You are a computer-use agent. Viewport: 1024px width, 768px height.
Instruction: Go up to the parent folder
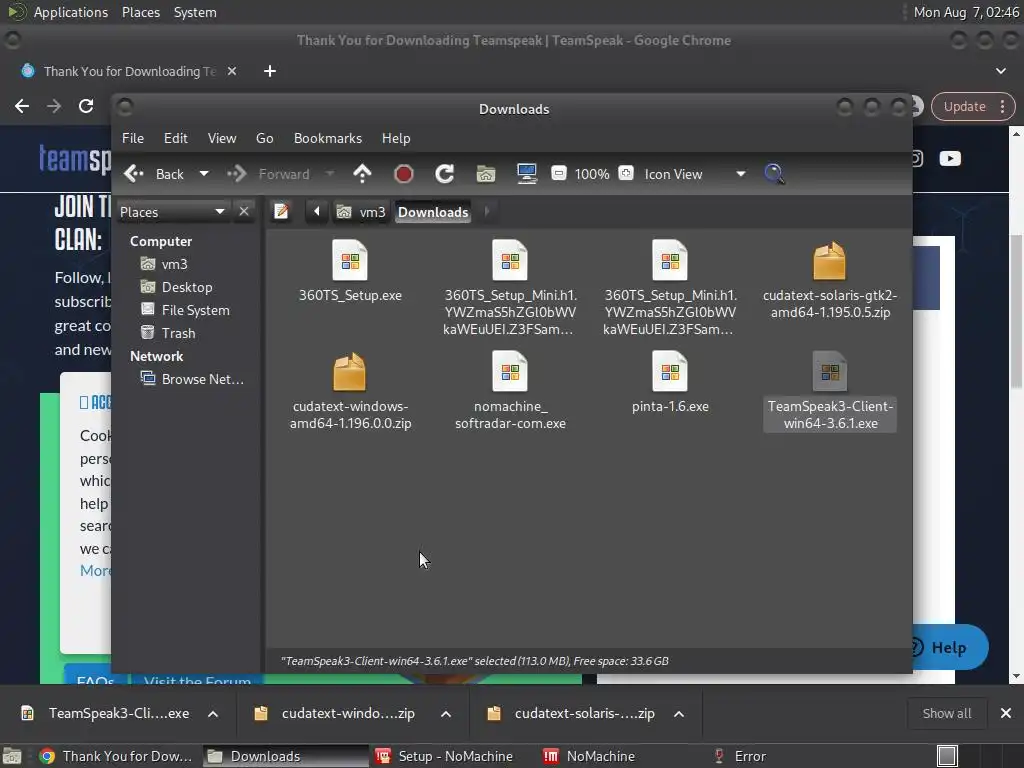coord(362,174)
